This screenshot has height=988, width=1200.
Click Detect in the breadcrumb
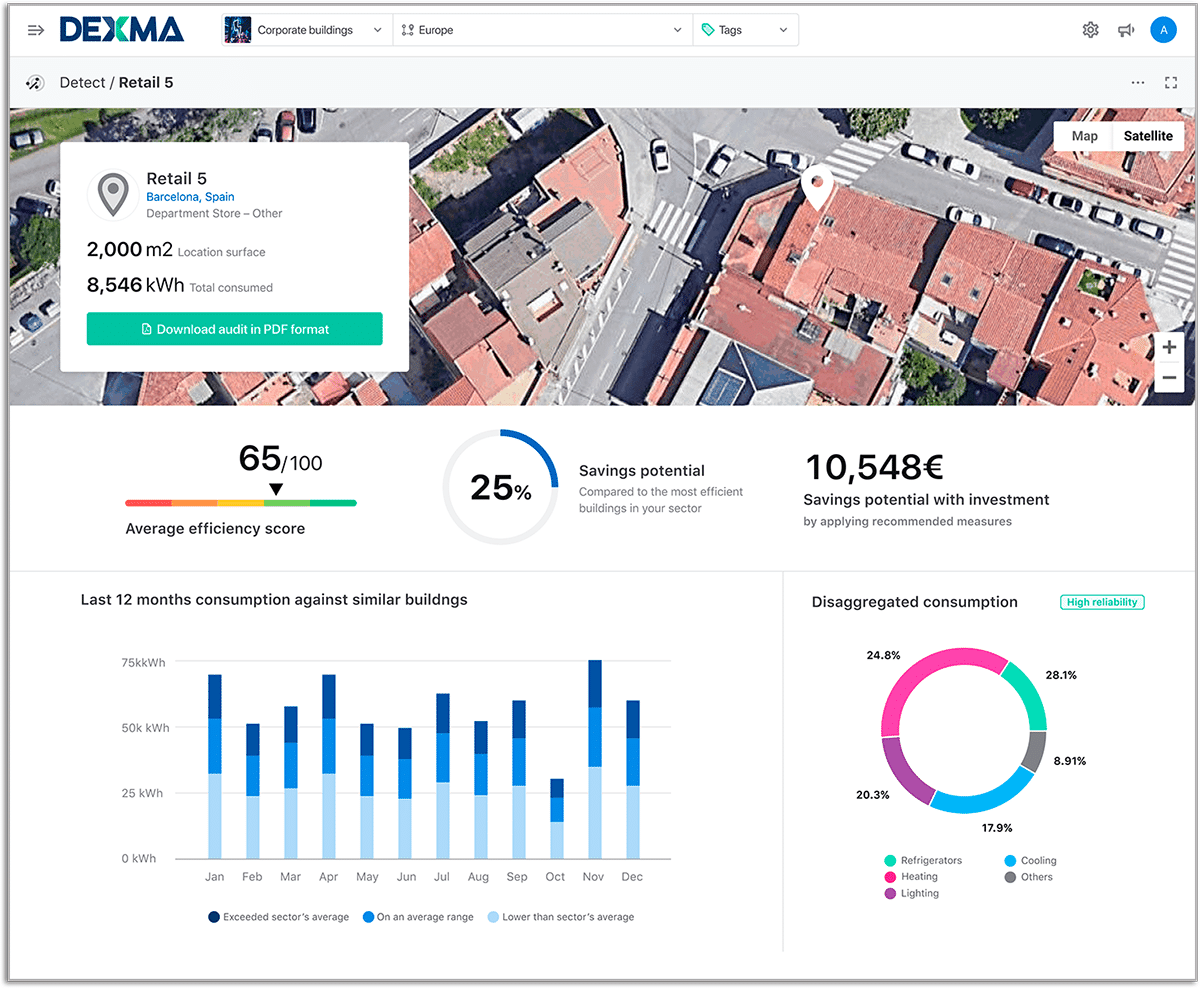[x=82, y=83]
